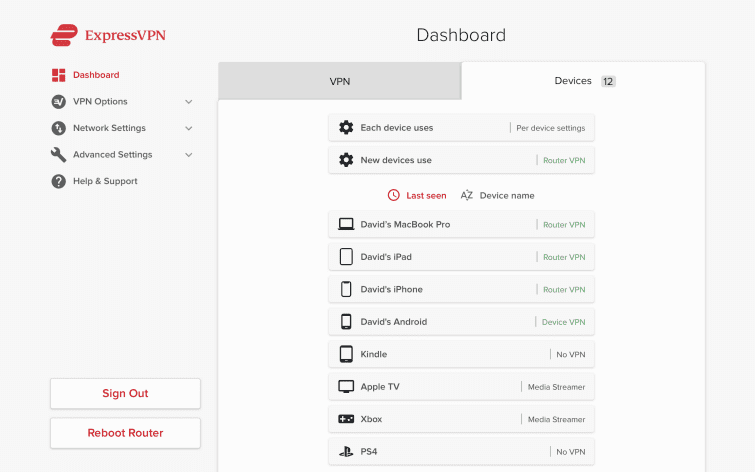Click the Dashboard grid icon in sidebar
The image size is (755, 472).
click(x=58, y=75)
